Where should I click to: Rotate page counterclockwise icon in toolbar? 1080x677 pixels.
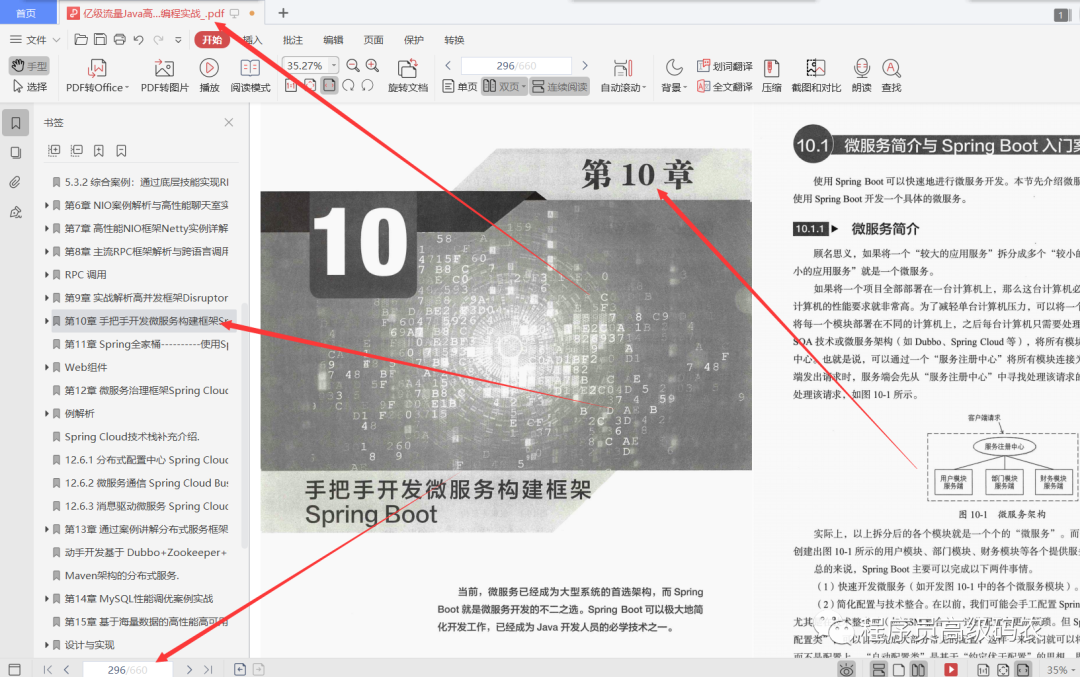[368, 85]
